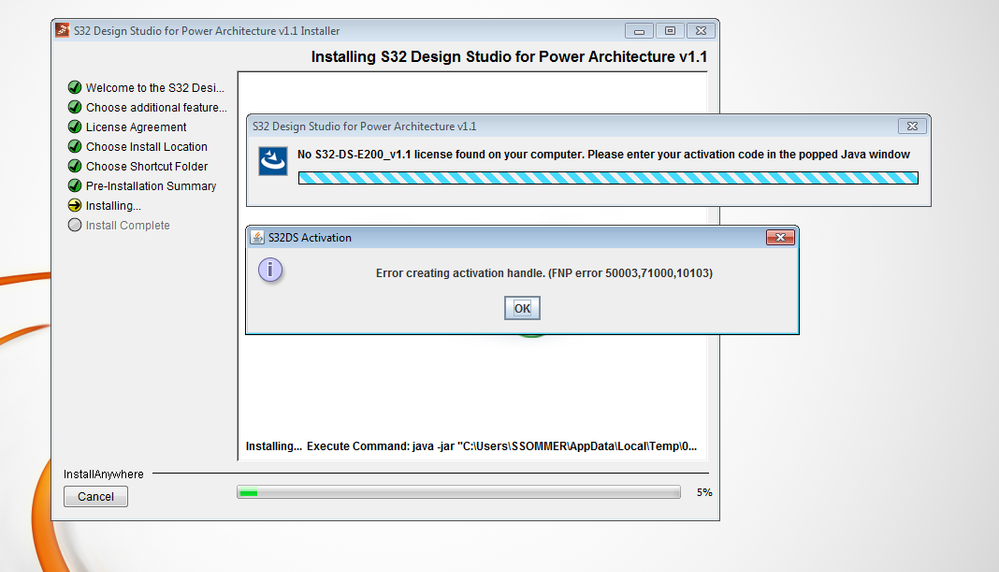Viewport: 999px width, 572px height.
Task: Select the 'Choose additional feature...' step text
Action: 156,108
